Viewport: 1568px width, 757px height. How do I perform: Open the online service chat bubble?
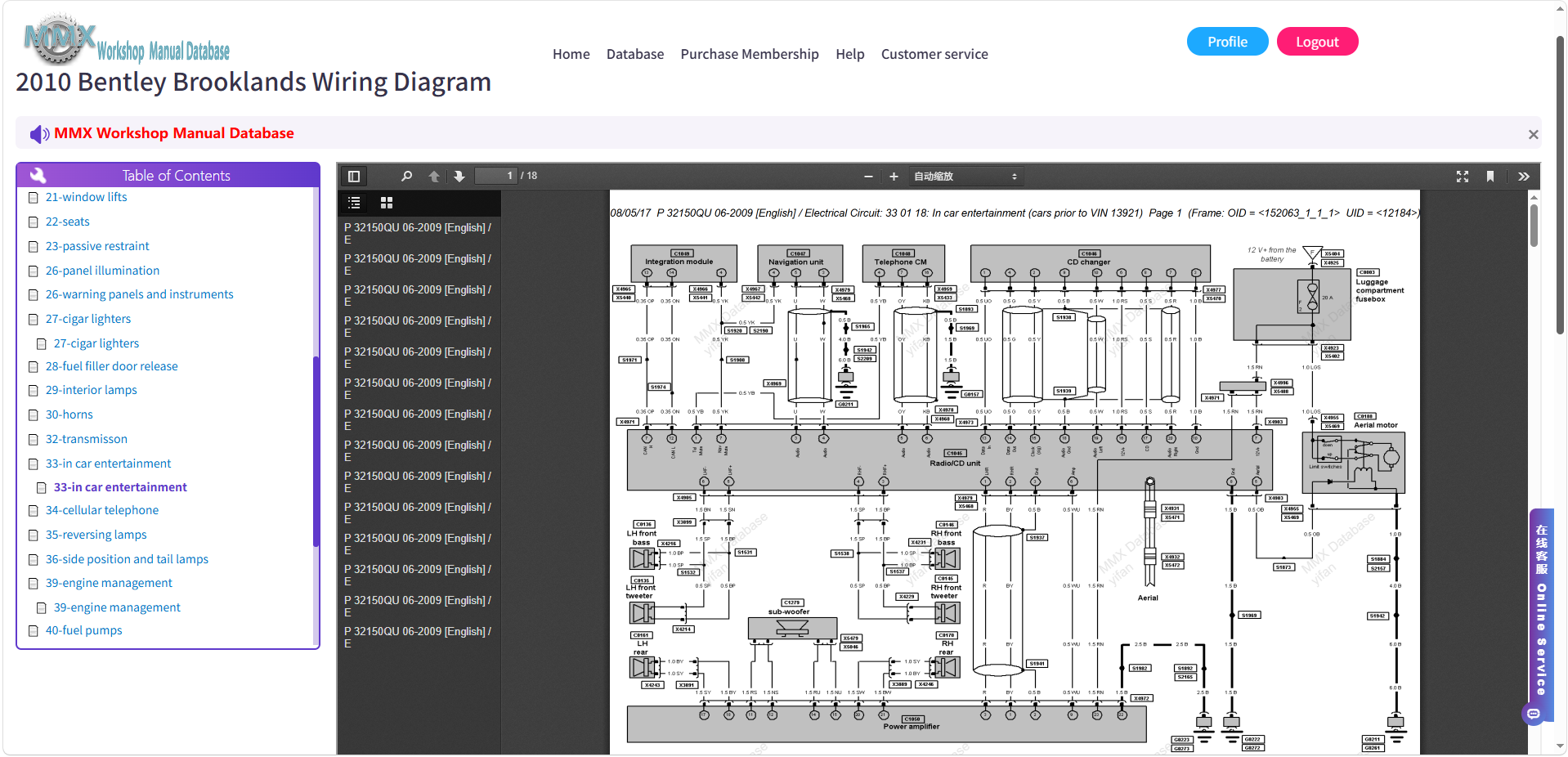pos(1534,714)
